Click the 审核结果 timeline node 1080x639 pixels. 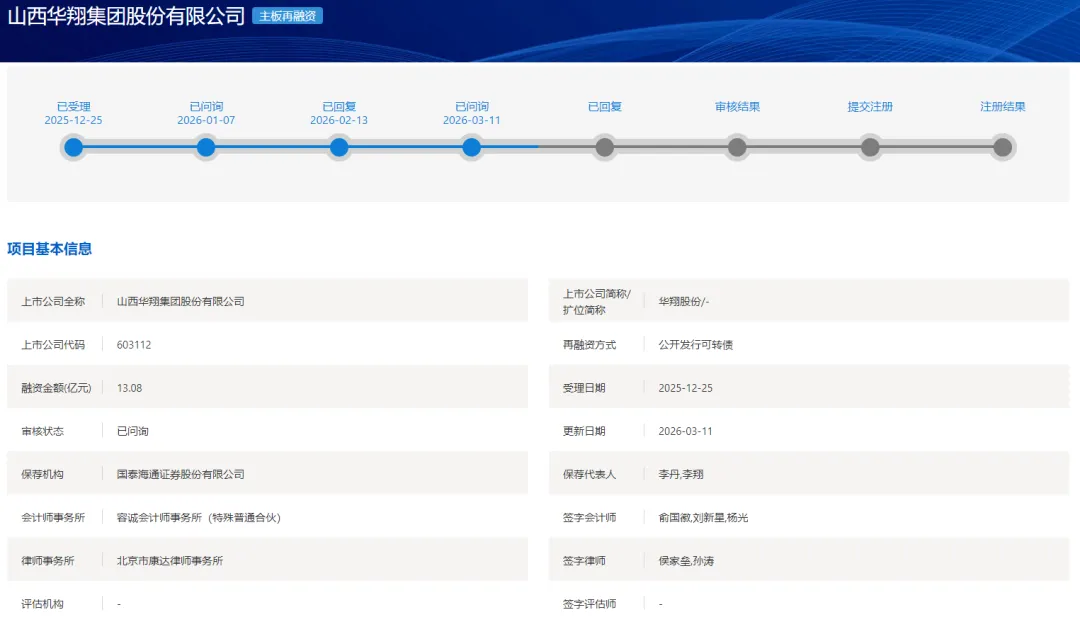pyautogui.click(x=737, y=147)
